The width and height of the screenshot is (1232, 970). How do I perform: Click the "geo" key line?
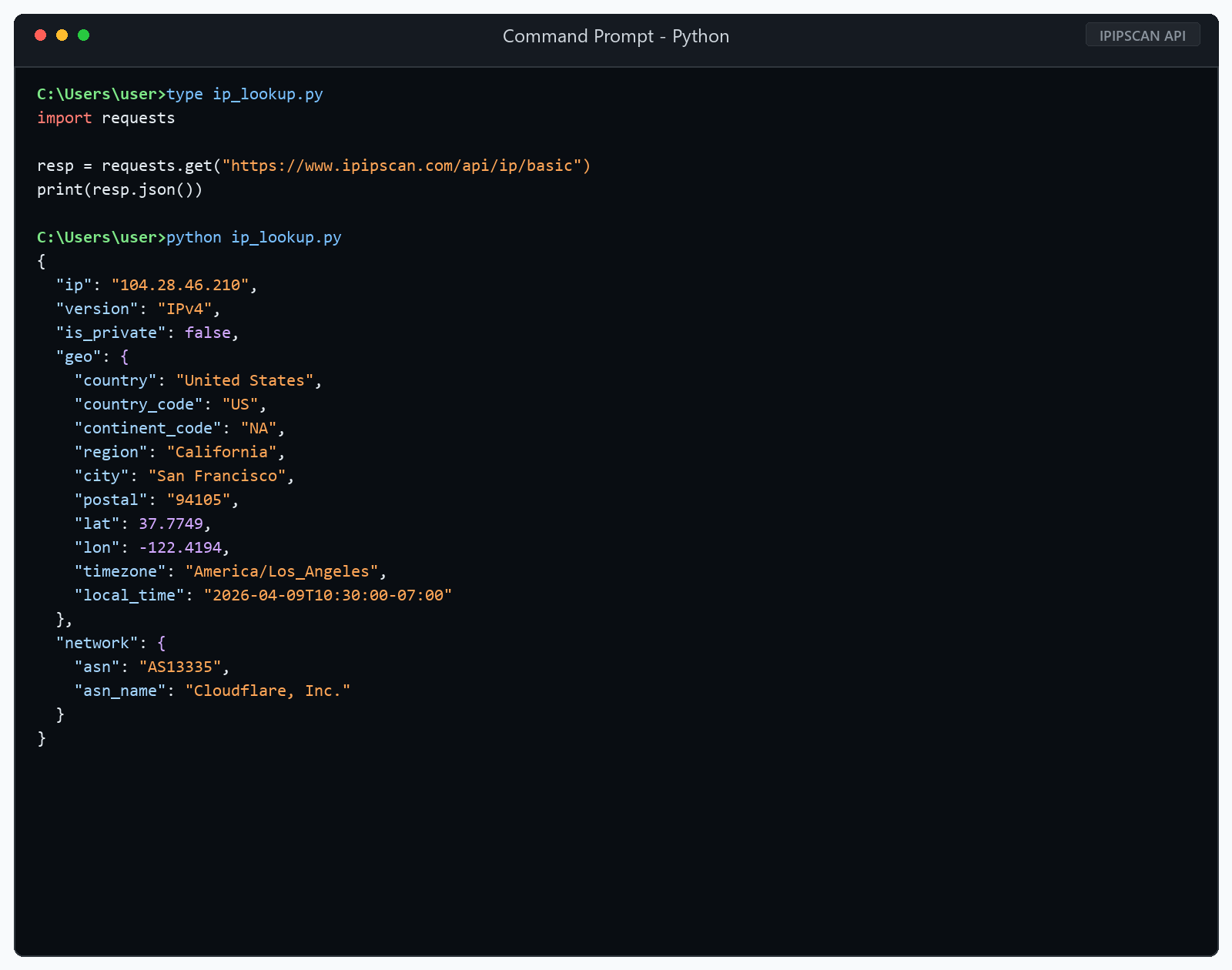(92, 356)
